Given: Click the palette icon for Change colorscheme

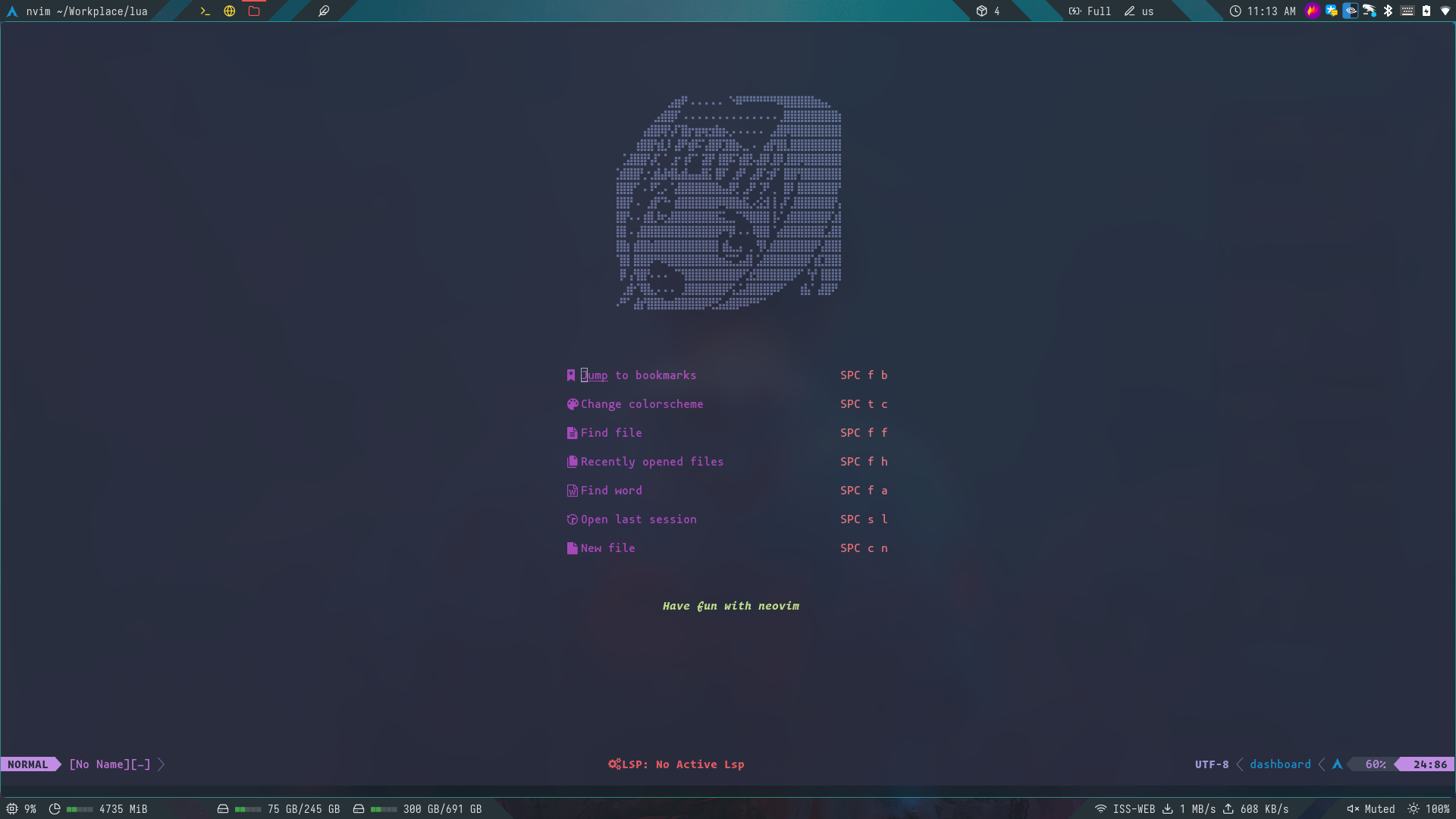Looking at the screenshot, I should click(573, 404).
